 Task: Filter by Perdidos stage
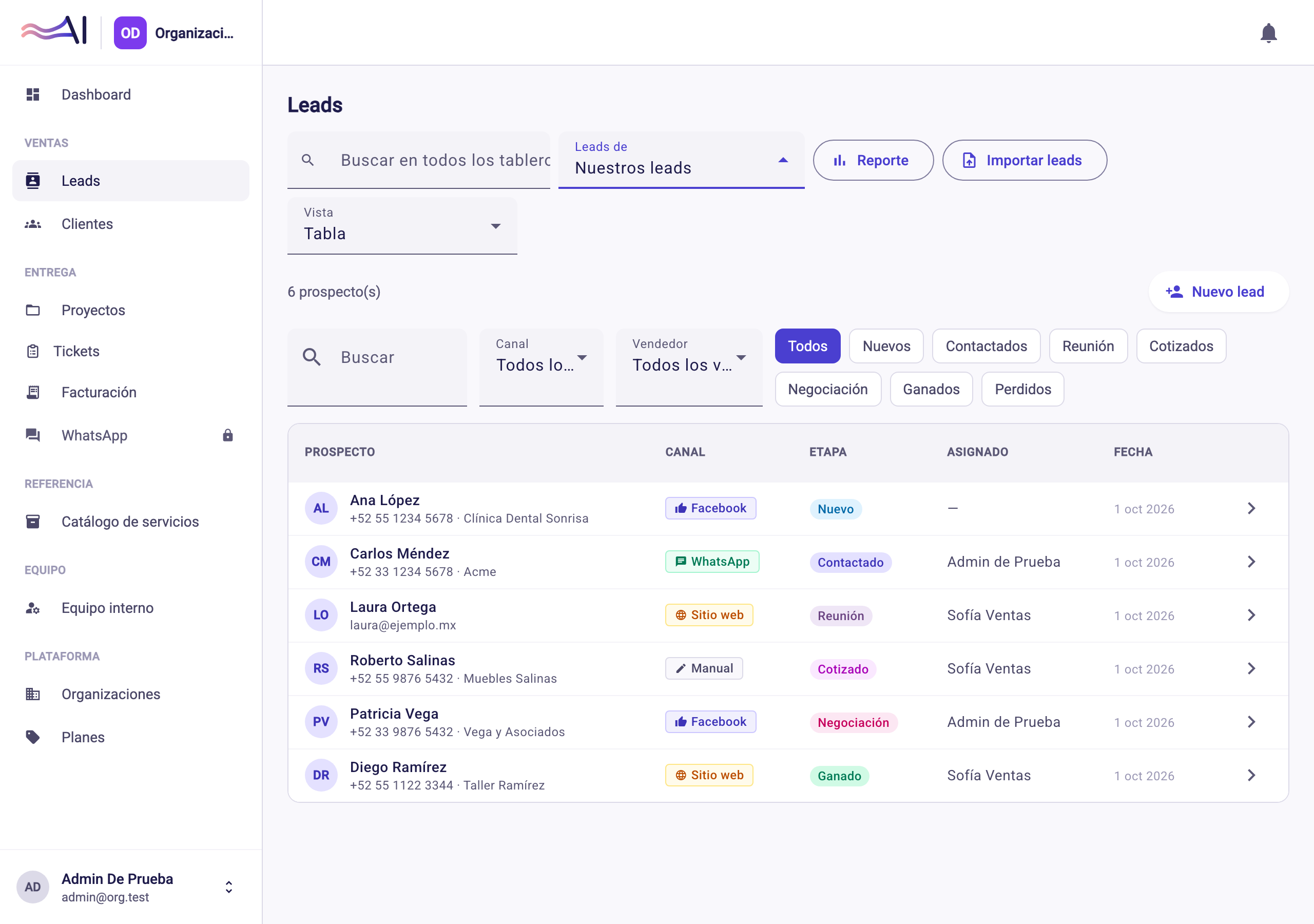(x=1022, y=389)
